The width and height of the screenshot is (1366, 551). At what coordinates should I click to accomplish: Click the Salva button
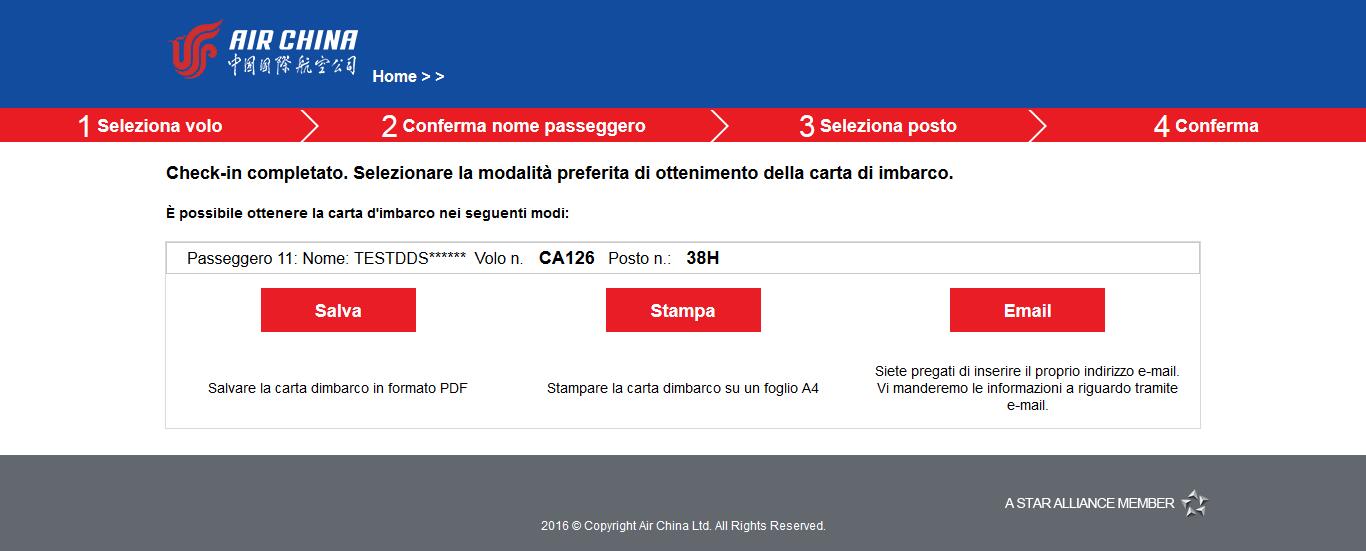[338, 310]
